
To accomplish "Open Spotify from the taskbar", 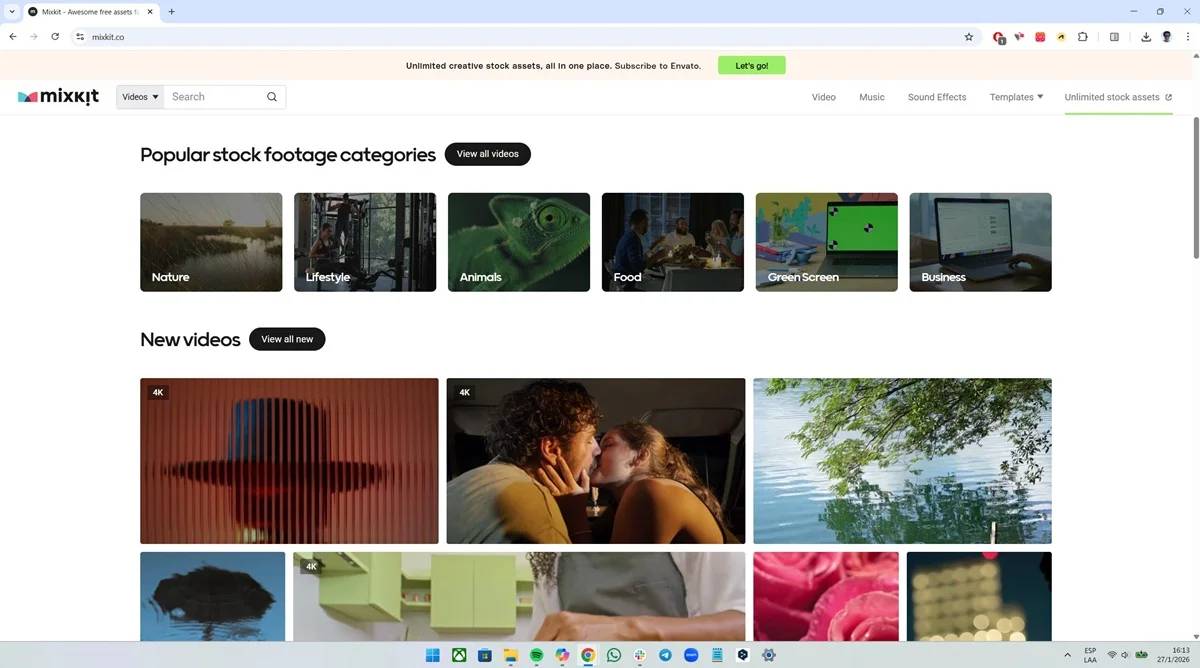I will 536,655.
